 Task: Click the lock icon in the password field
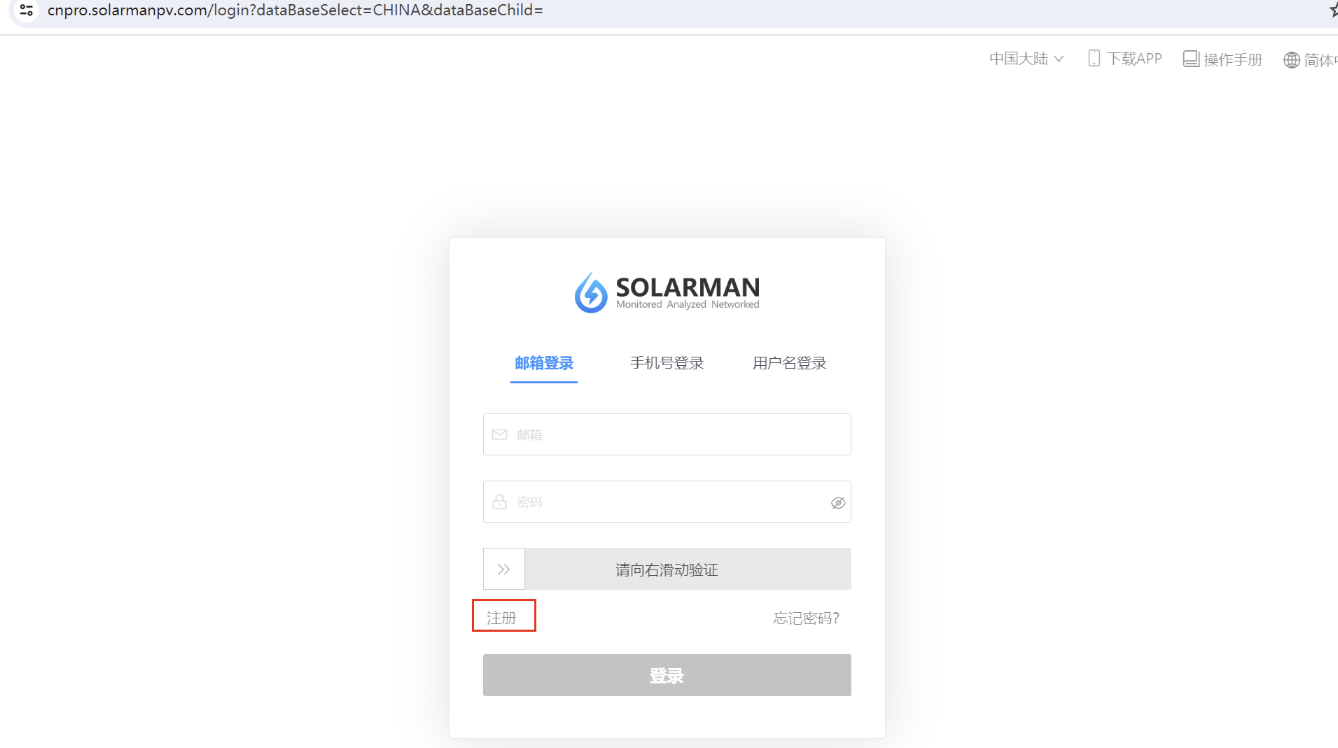click(x=499, y=502)
